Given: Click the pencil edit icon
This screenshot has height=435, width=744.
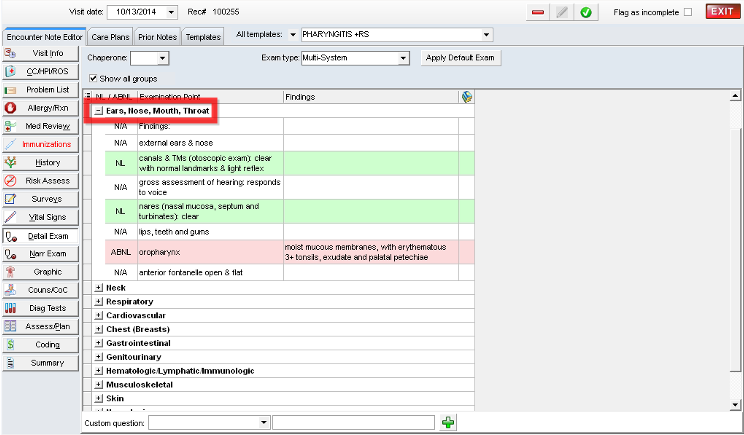Looking at the screenshot, I should point(562,12).
